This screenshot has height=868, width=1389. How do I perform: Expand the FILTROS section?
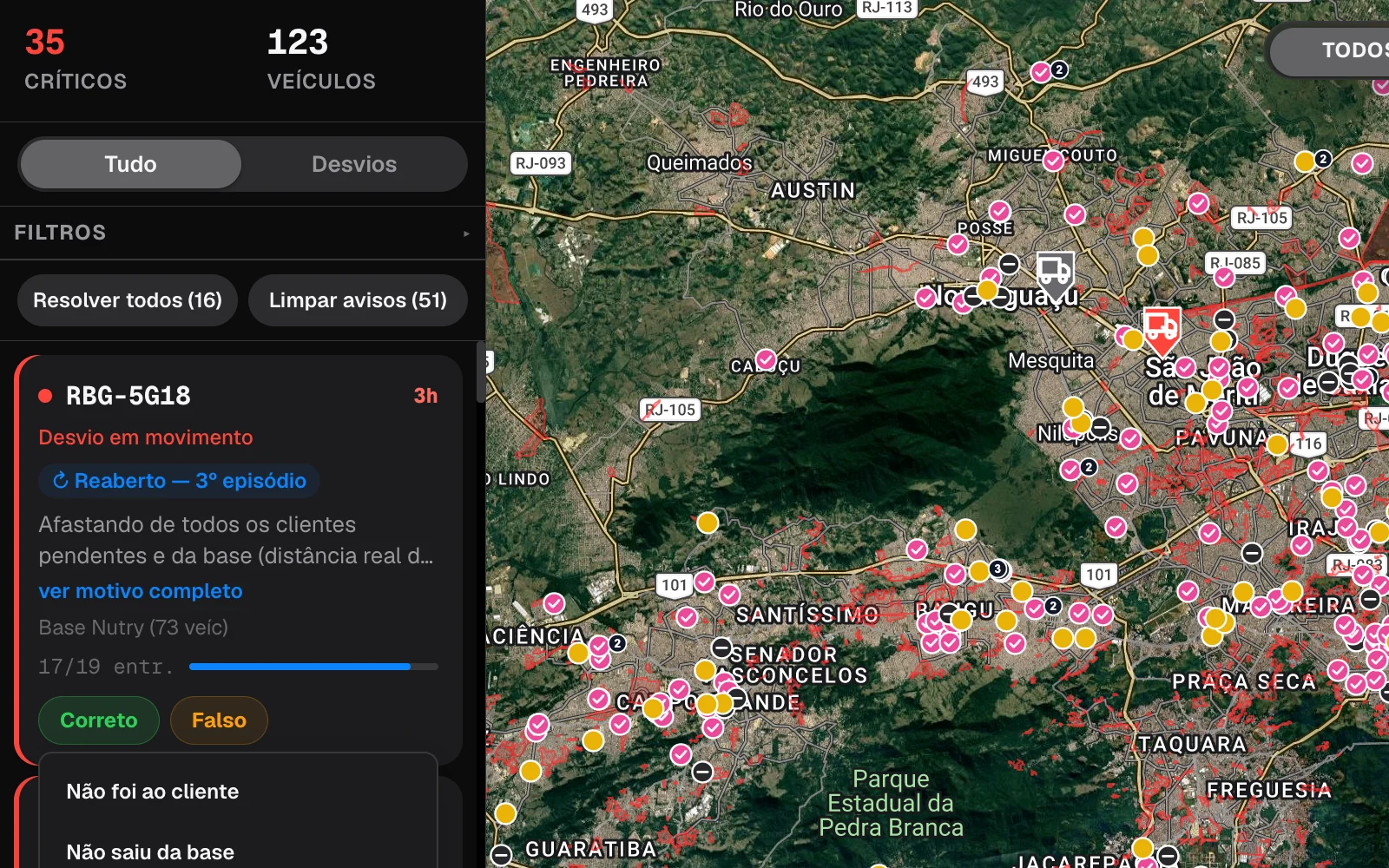tap(242, 233)
